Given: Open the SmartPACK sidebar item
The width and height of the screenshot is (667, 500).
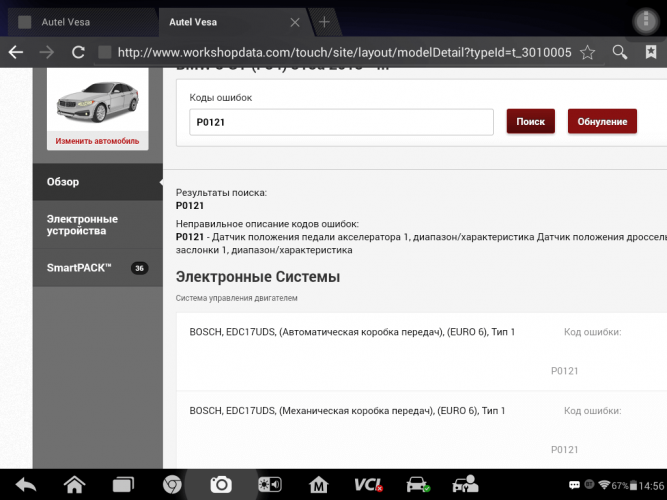Looking at the screenshot, I should pyautogui.click(x=97, y=268).
